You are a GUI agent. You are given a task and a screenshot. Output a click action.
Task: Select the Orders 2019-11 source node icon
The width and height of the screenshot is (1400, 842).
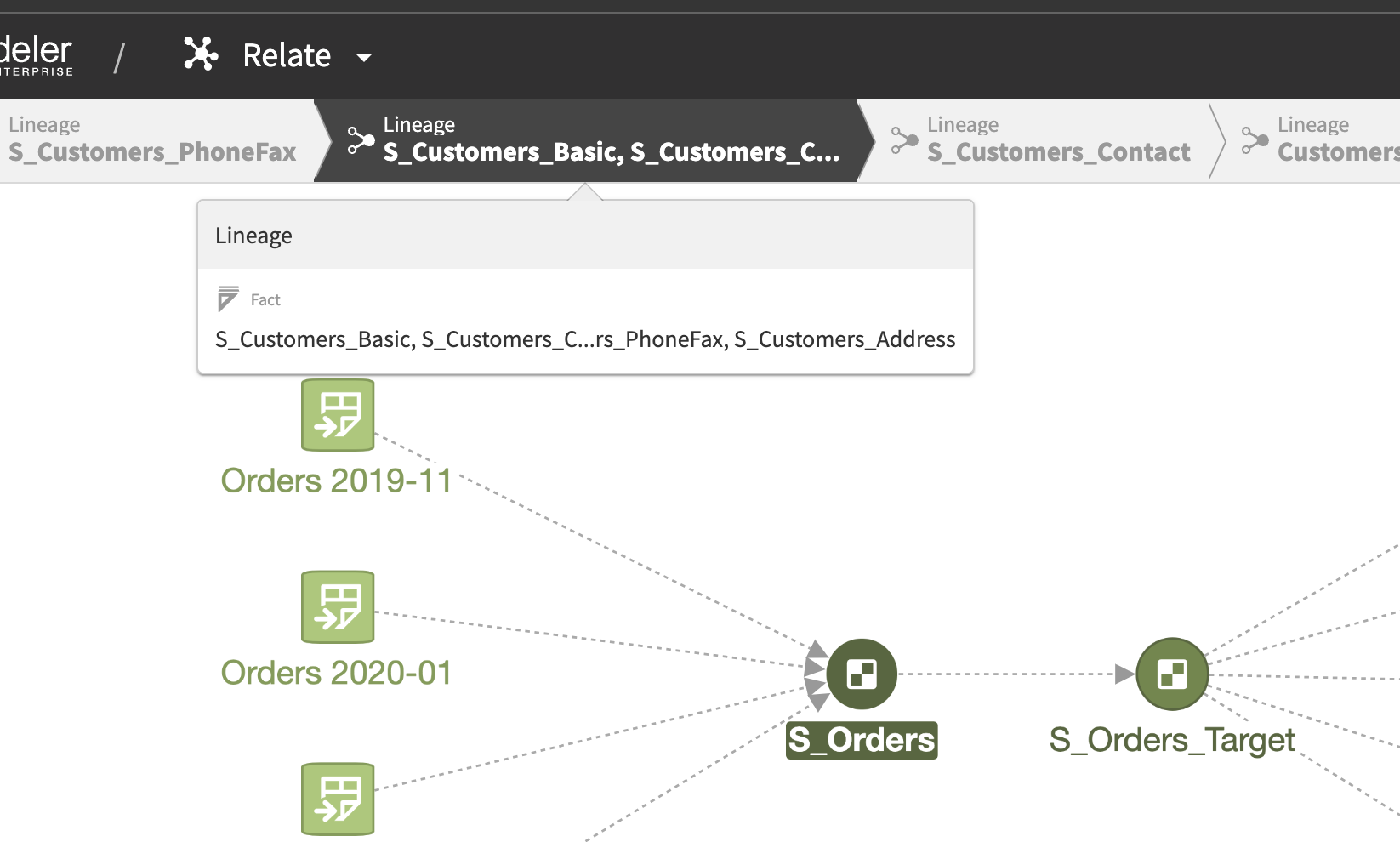[x=338, y=415]
